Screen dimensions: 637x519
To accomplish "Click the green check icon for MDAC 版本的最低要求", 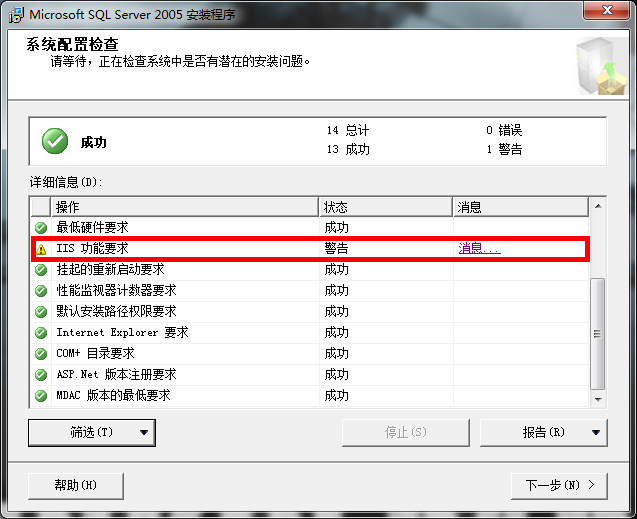I will (41, 396).
